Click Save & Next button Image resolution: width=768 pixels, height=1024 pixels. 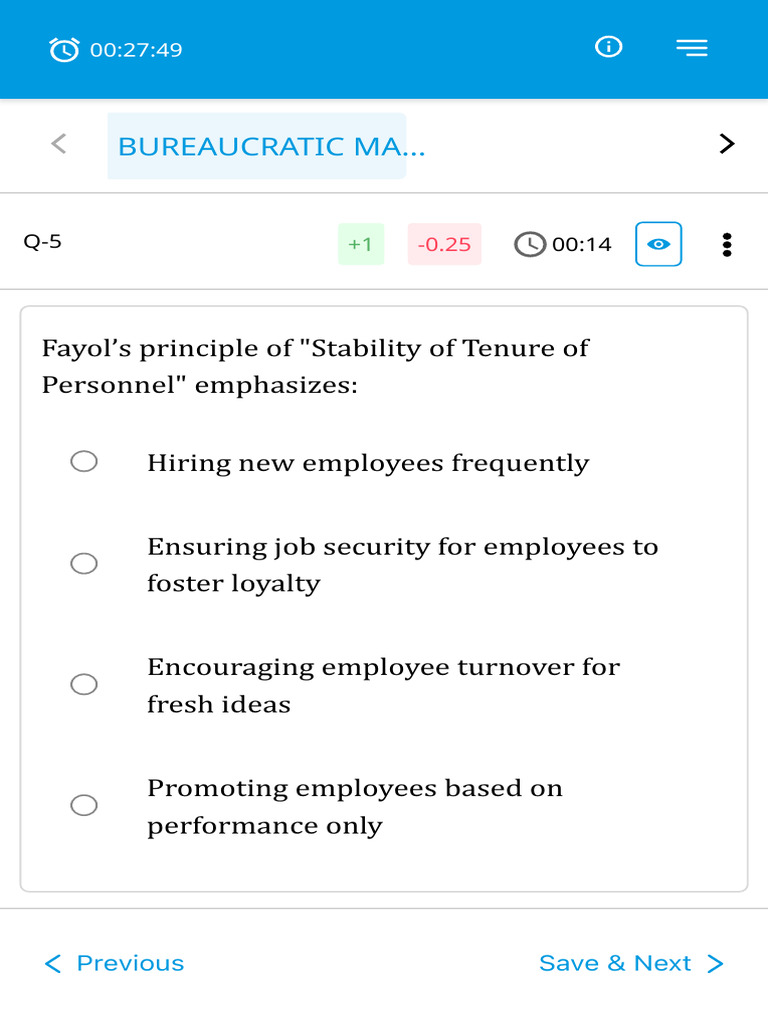[x=632, y=963]
